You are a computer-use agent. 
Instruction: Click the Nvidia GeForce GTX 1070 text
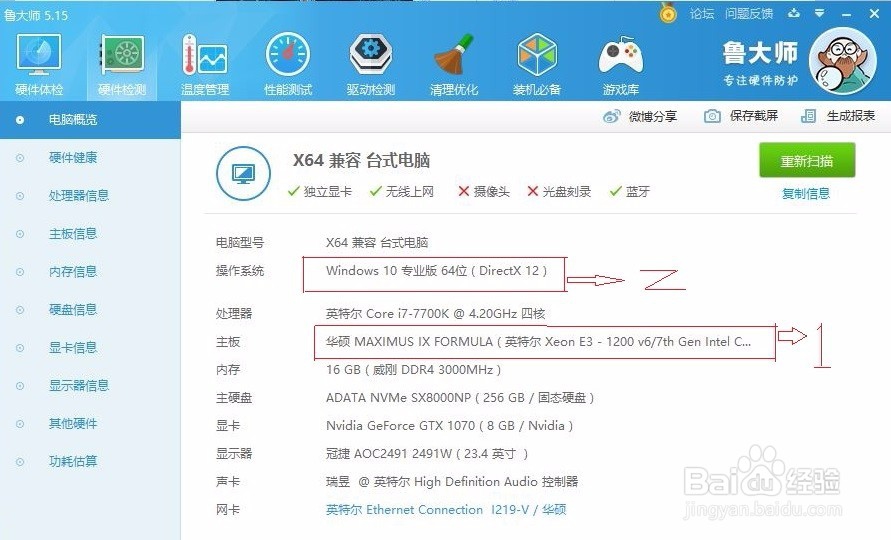(449, 426)
